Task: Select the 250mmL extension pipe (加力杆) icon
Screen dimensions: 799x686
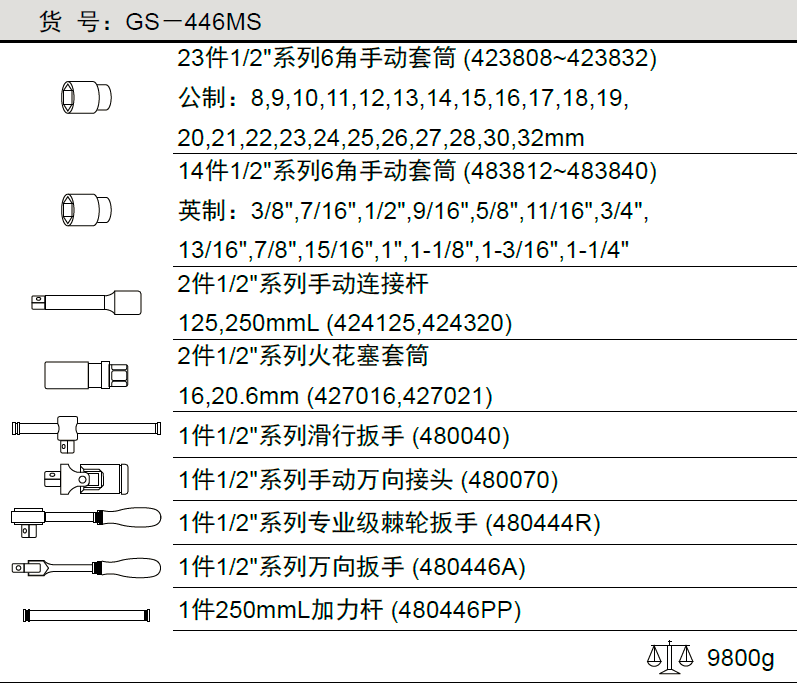Action: (x=85, y=613)
